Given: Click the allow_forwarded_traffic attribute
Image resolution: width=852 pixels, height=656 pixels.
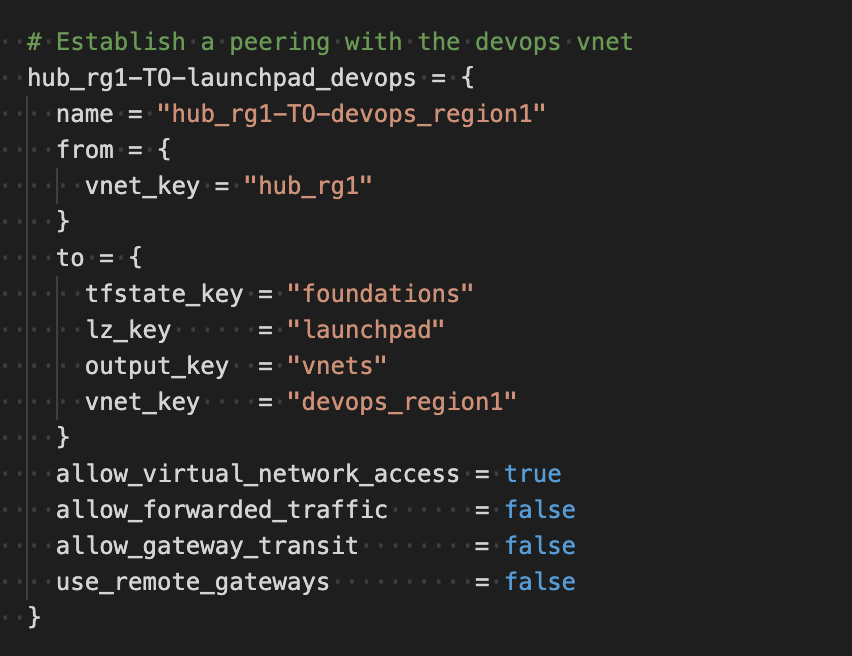Looking at the screenshot, I should (222, 510).
